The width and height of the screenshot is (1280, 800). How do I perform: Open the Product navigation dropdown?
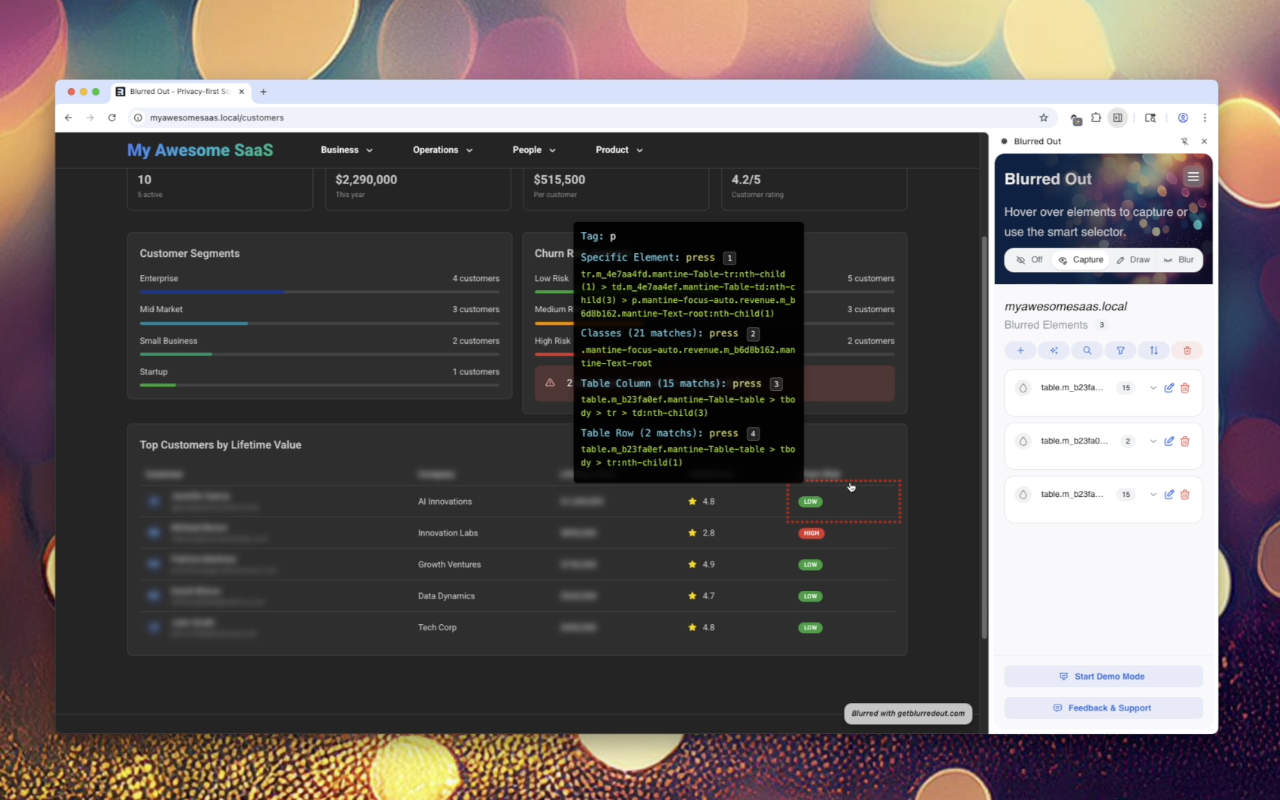(619, 150)
